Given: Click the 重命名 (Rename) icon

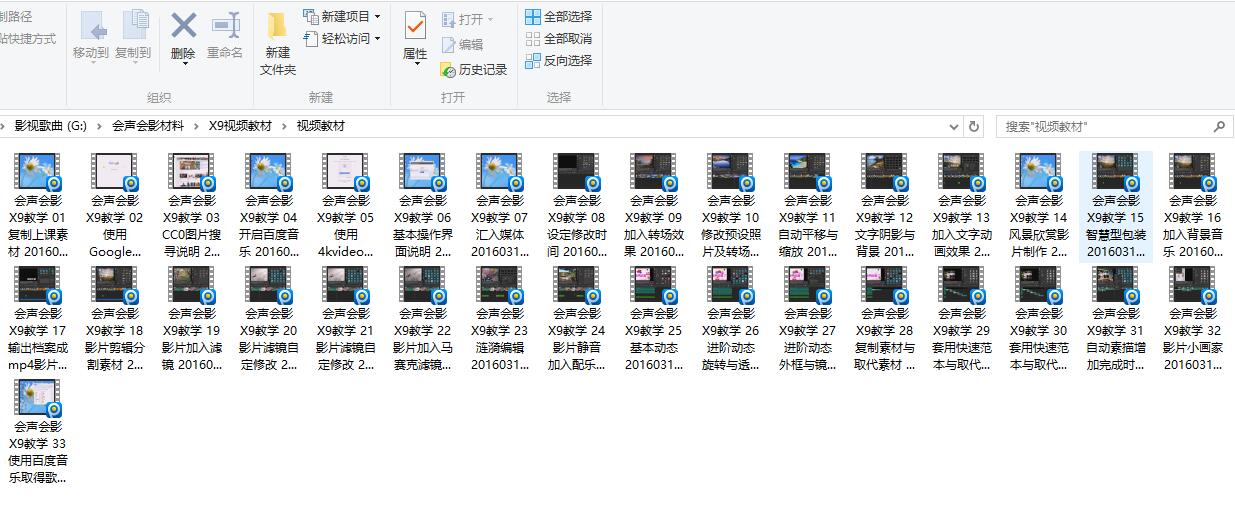Looking at the screenshot, I should [x=225, y=35].
